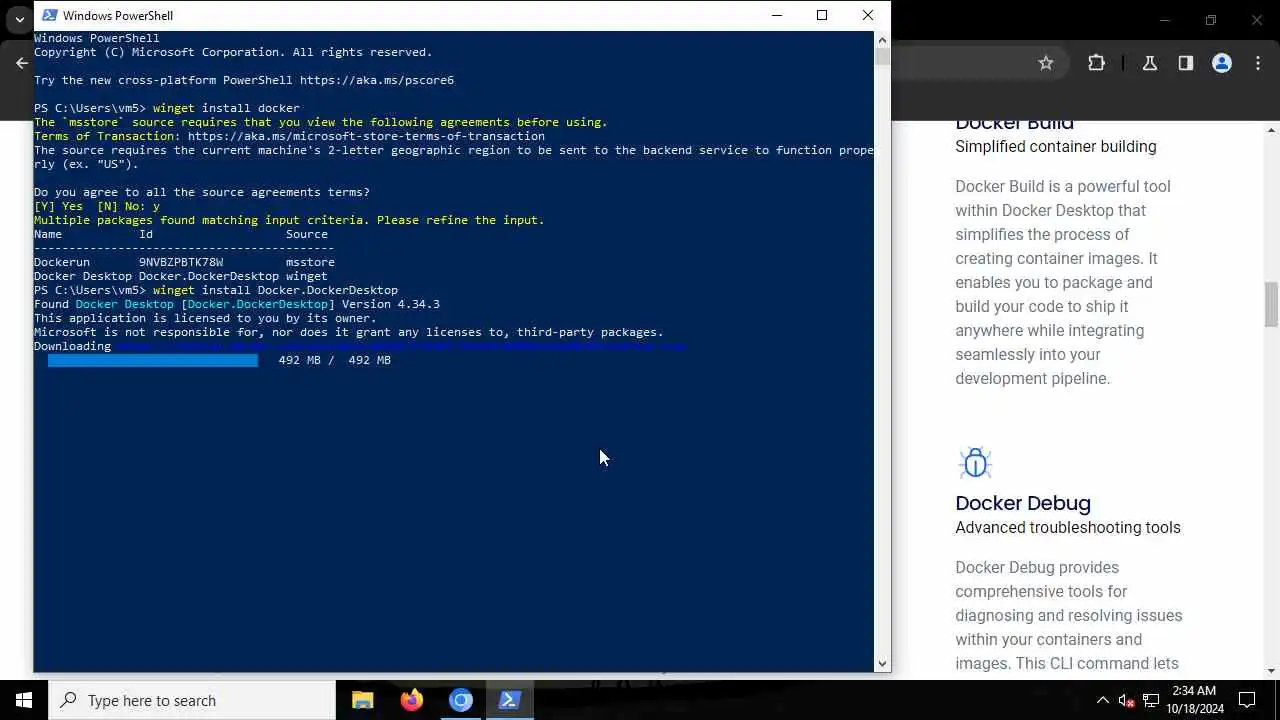Click the aka.ms/pscore6 URL text
This screenshot has height=720, width=1280.
(377, 80)
